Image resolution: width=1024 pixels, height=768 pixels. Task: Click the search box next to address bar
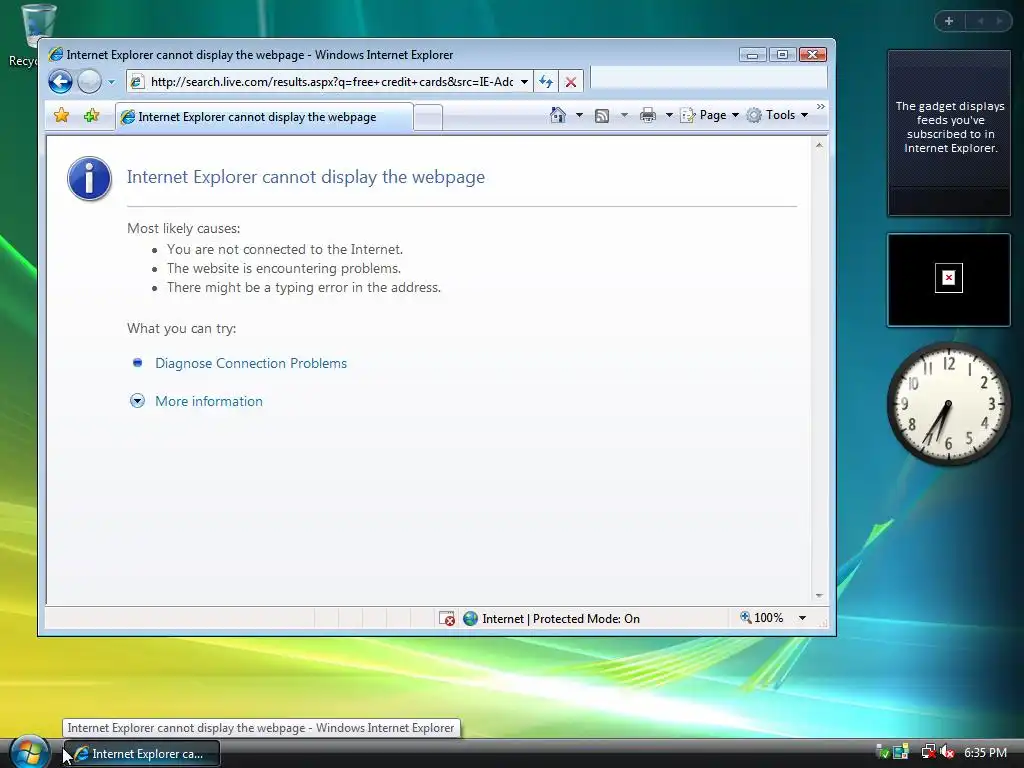[x=709, y=79]
